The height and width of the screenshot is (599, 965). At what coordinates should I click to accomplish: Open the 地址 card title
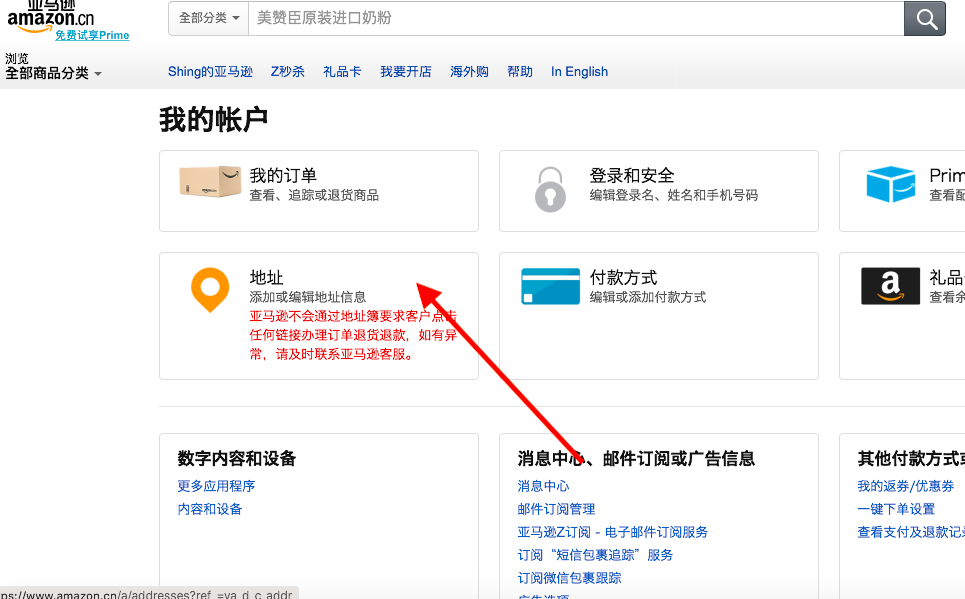[x=266, y=278]
